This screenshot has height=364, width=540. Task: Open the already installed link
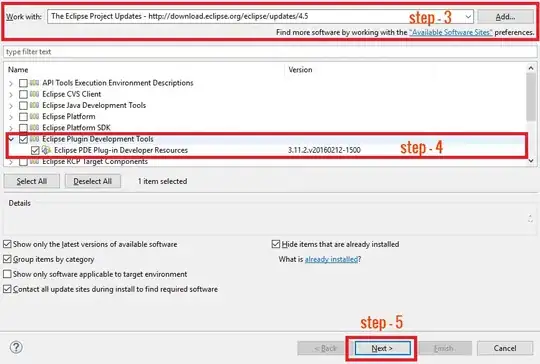click(332, 259)
